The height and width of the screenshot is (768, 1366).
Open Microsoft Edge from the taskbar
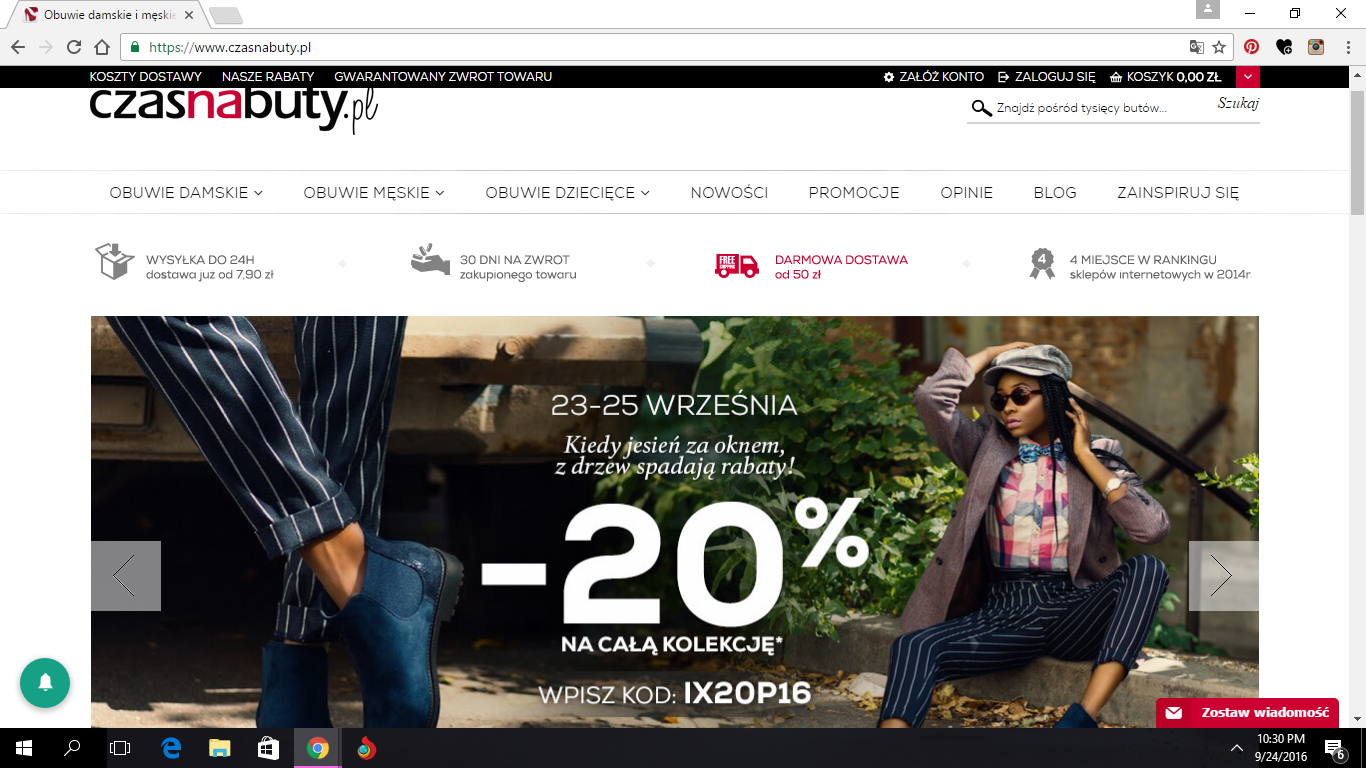coord(171,748)
